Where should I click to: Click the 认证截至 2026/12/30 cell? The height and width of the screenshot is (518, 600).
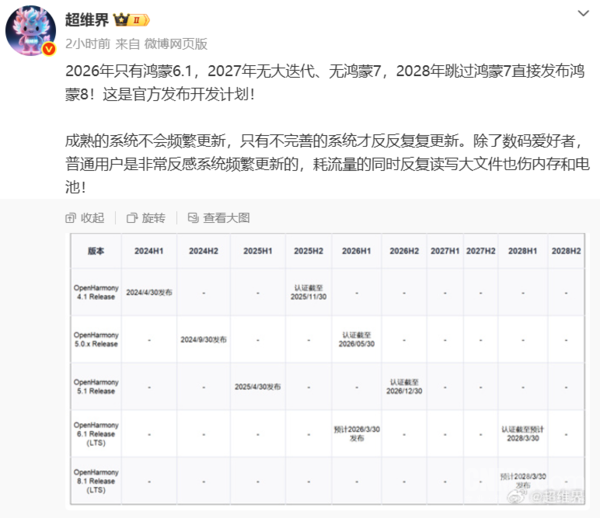(404, 386)
